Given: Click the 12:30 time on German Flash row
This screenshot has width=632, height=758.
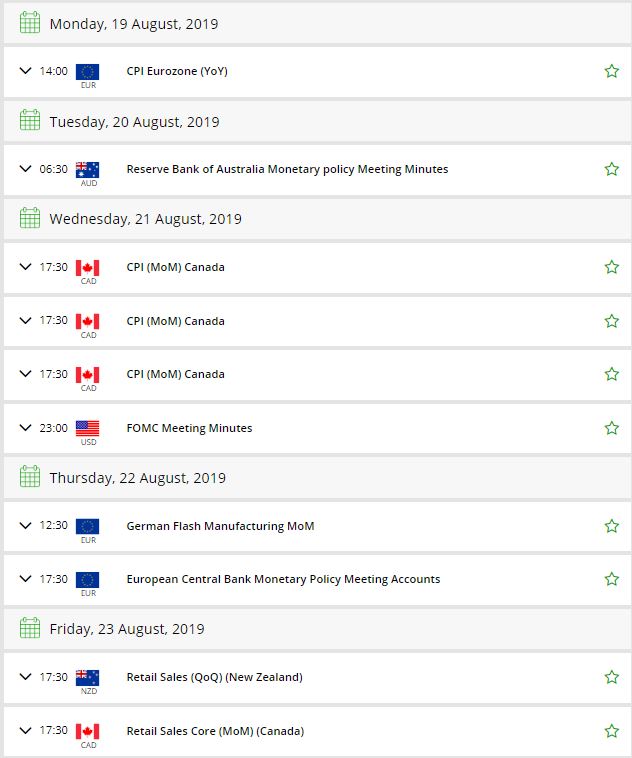Looking at the screenshot, I should pos(54,526).
